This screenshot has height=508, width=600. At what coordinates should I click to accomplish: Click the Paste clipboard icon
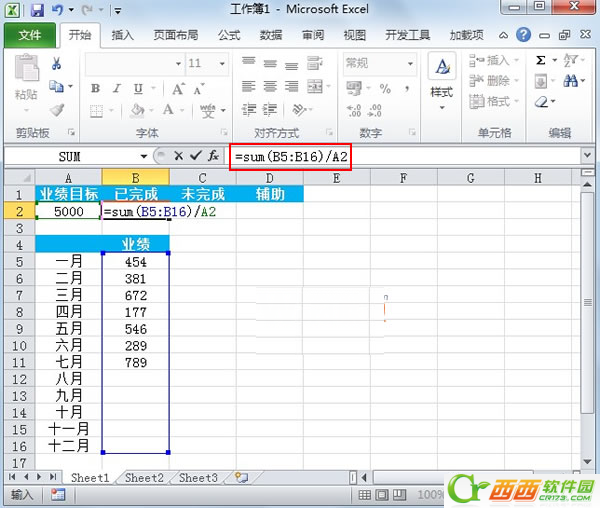[26, 68]
